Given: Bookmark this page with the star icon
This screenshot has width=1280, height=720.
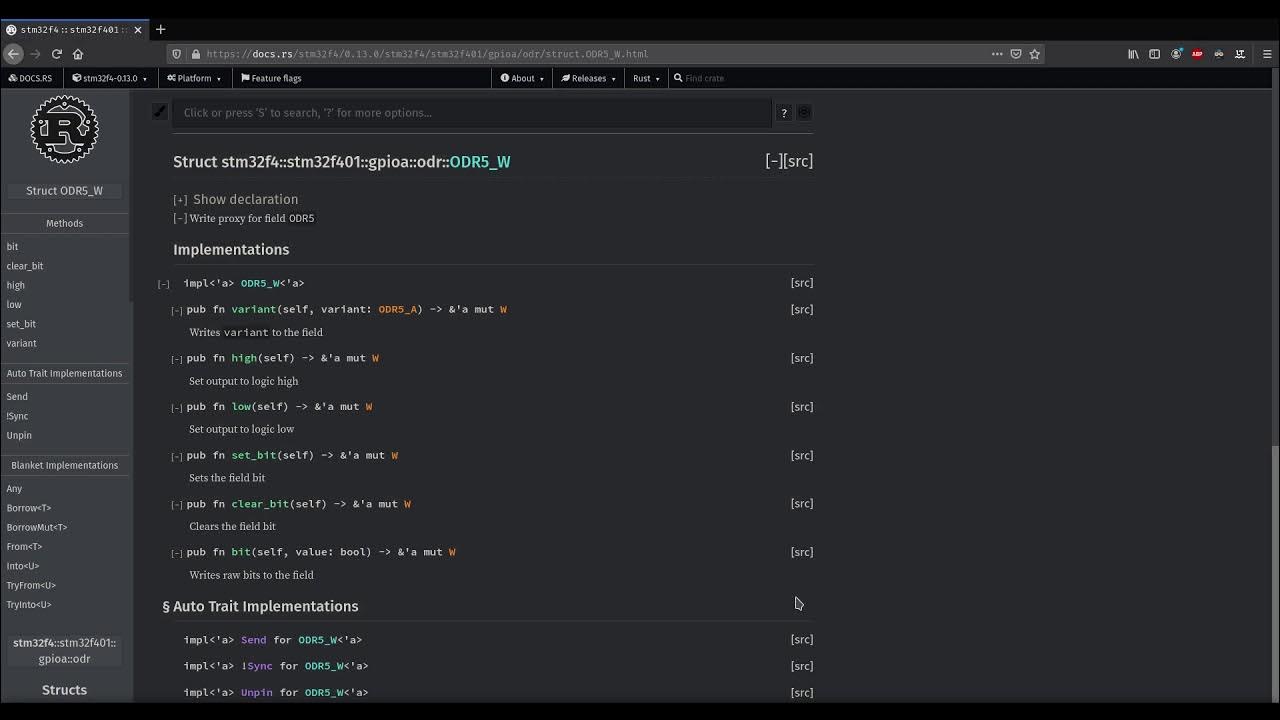Looking at the screenshot, I should 1035,54.
